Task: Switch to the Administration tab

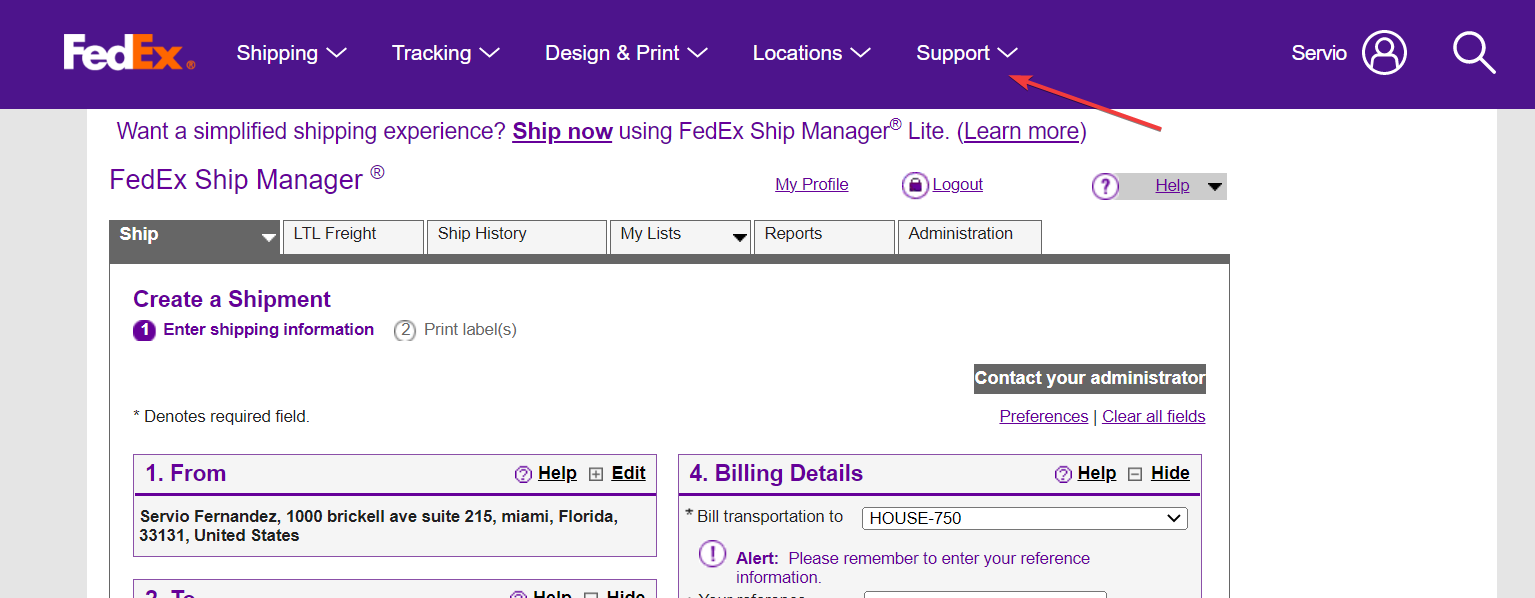Action: coord(970,236)
